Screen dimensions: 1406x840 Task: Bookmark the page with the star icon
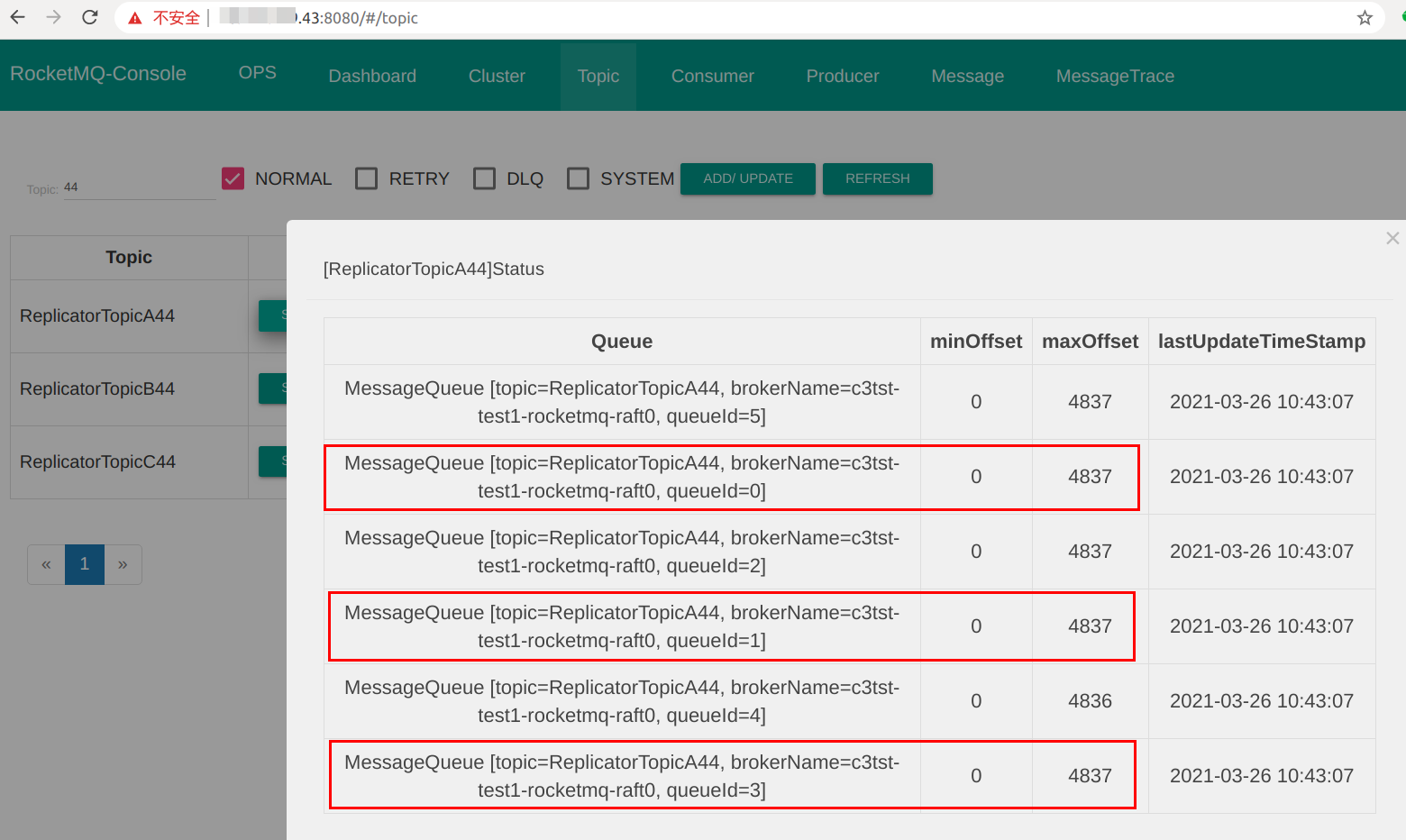(x=1365, y=17)
